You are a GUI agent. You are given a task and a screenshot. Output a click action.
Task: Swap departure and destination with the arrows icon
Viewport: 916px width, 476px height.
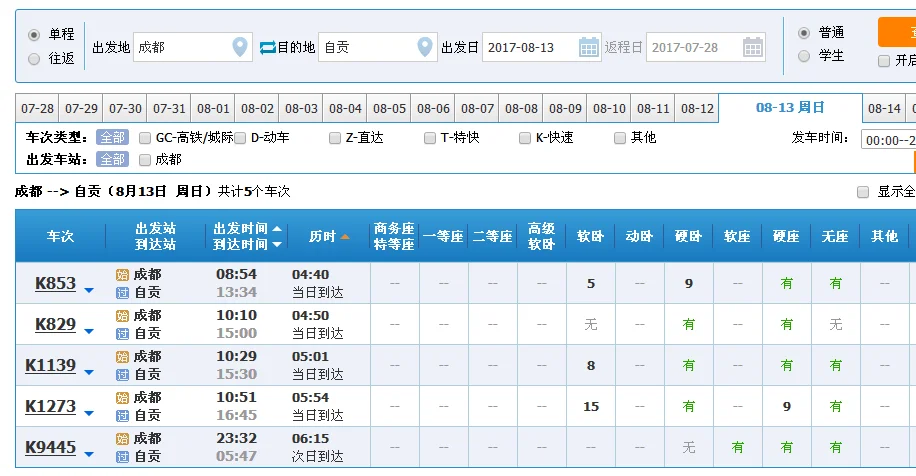[x=268, y=47]
